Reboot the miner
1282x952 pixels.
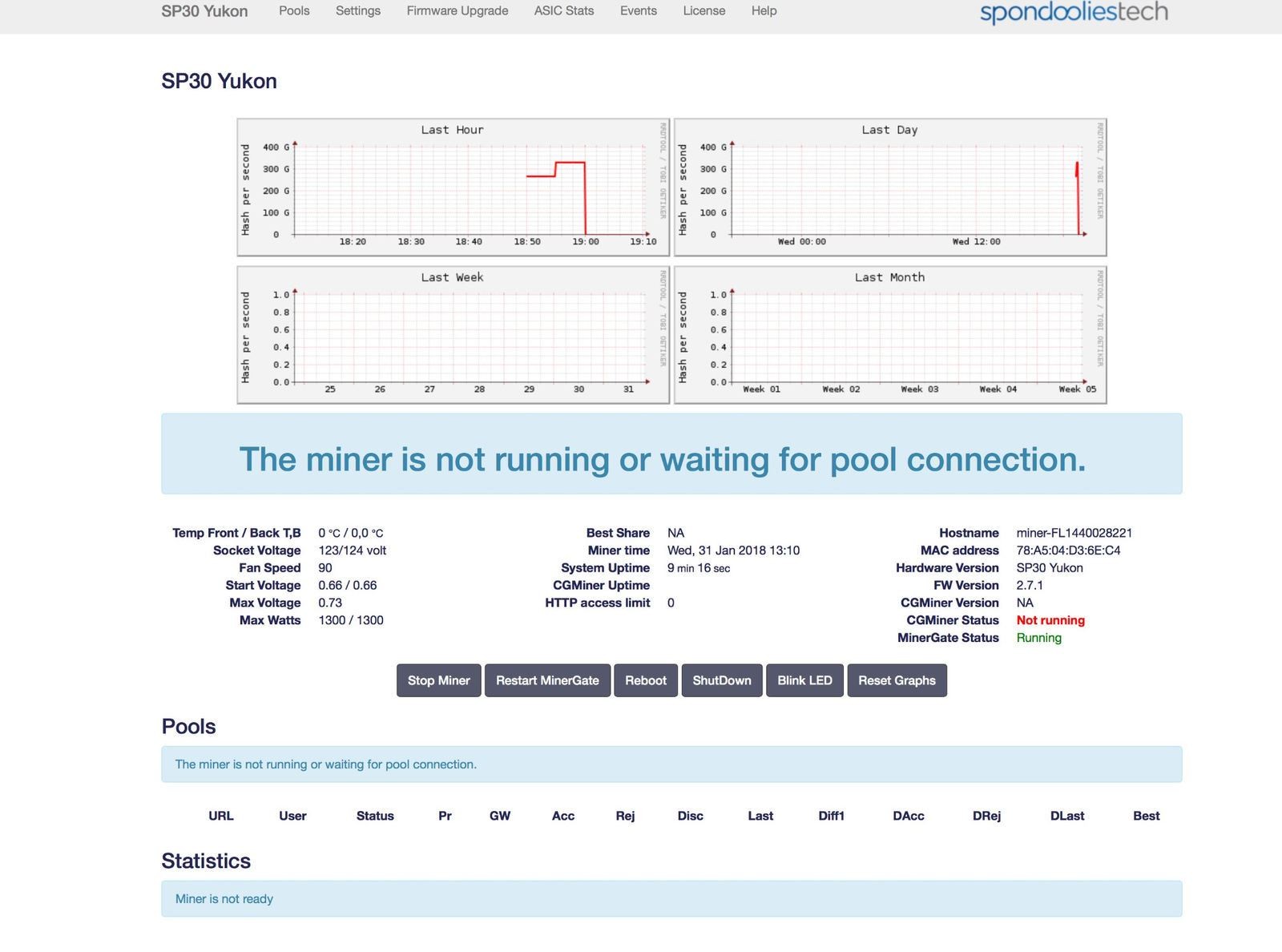click(x=646, y=680)
